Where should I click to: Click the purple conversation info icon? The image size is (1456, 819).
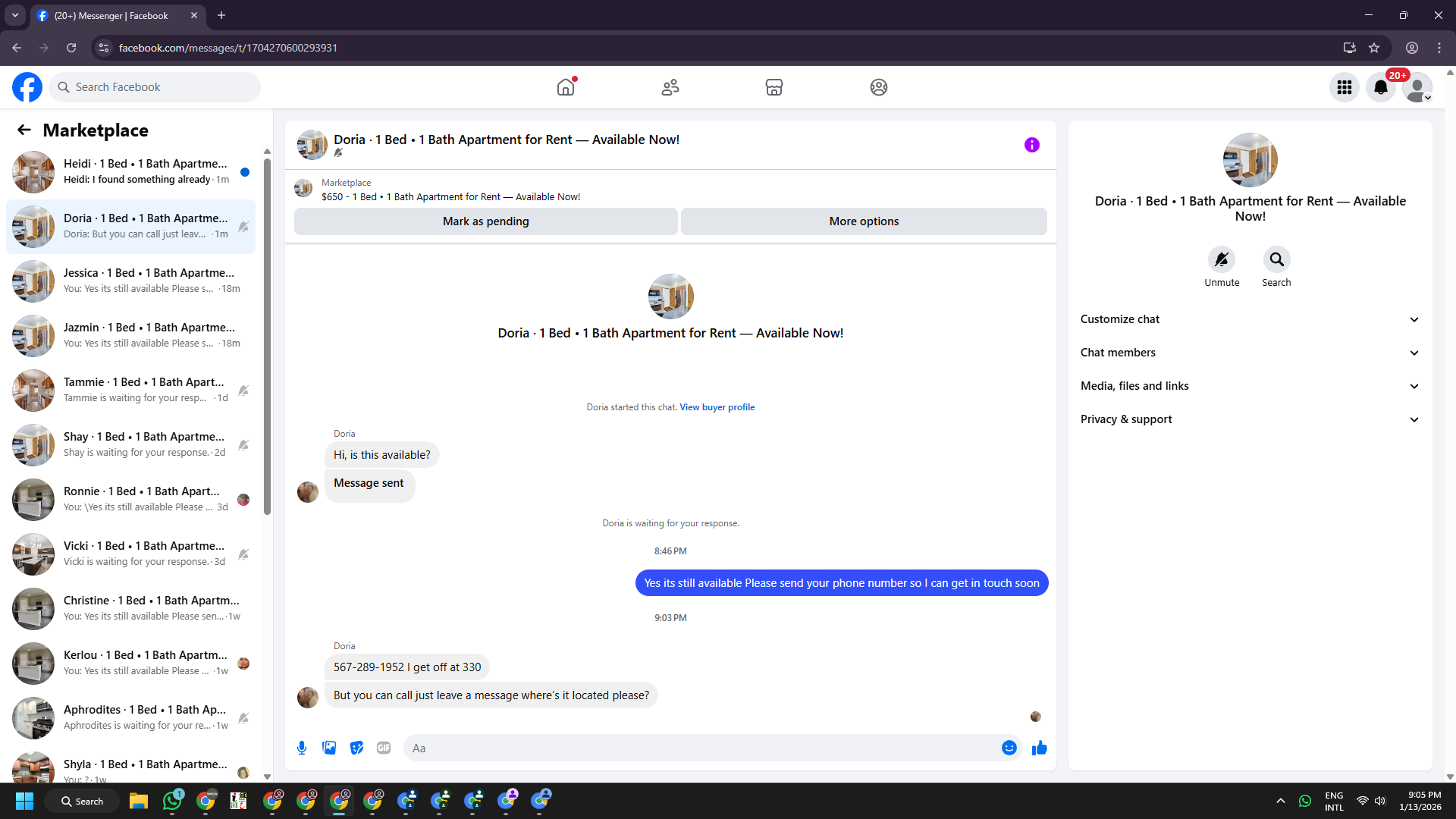[1031, 145]
